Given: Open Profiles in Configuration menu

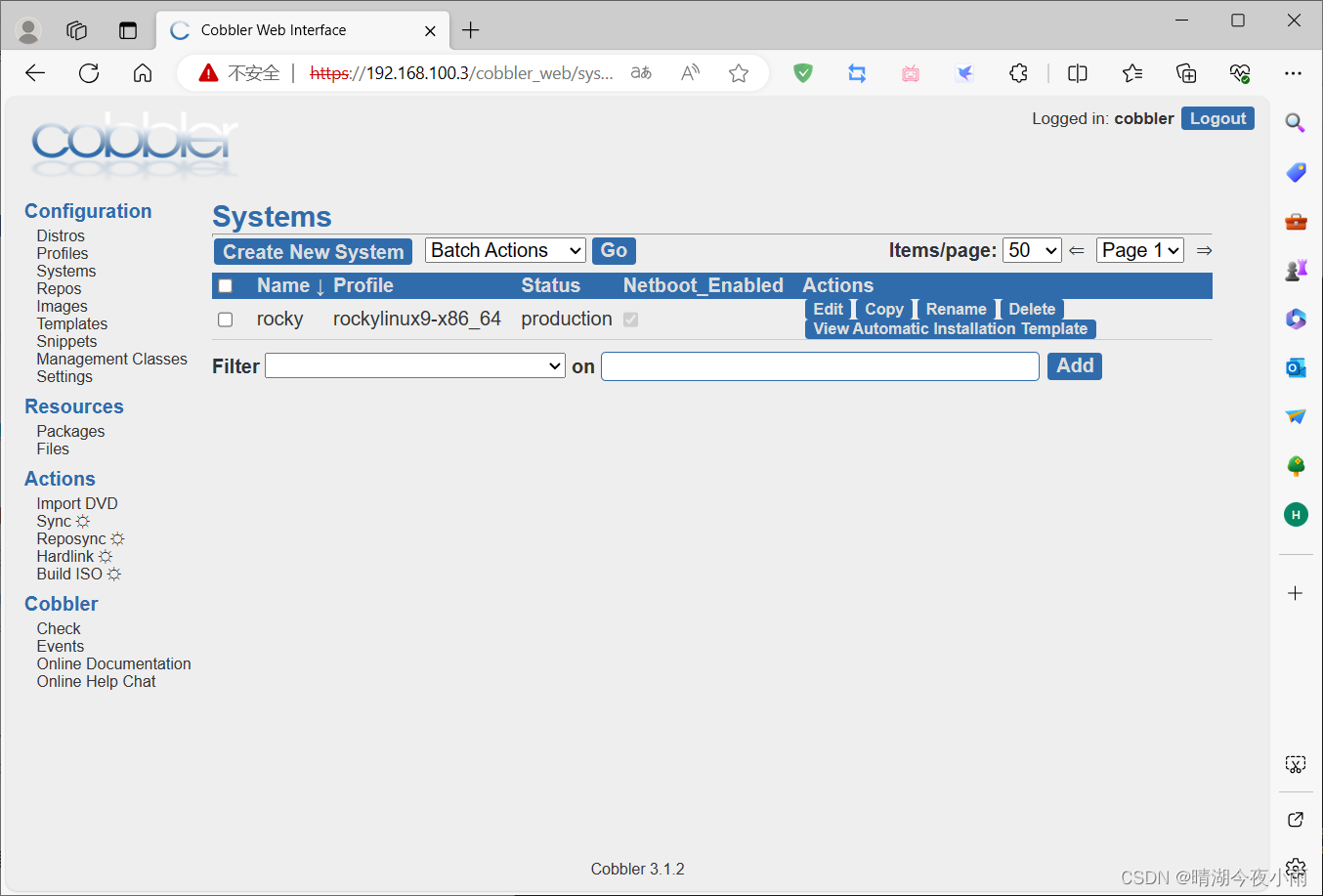Looking at the screenshot, I should (x=63, y=254).
